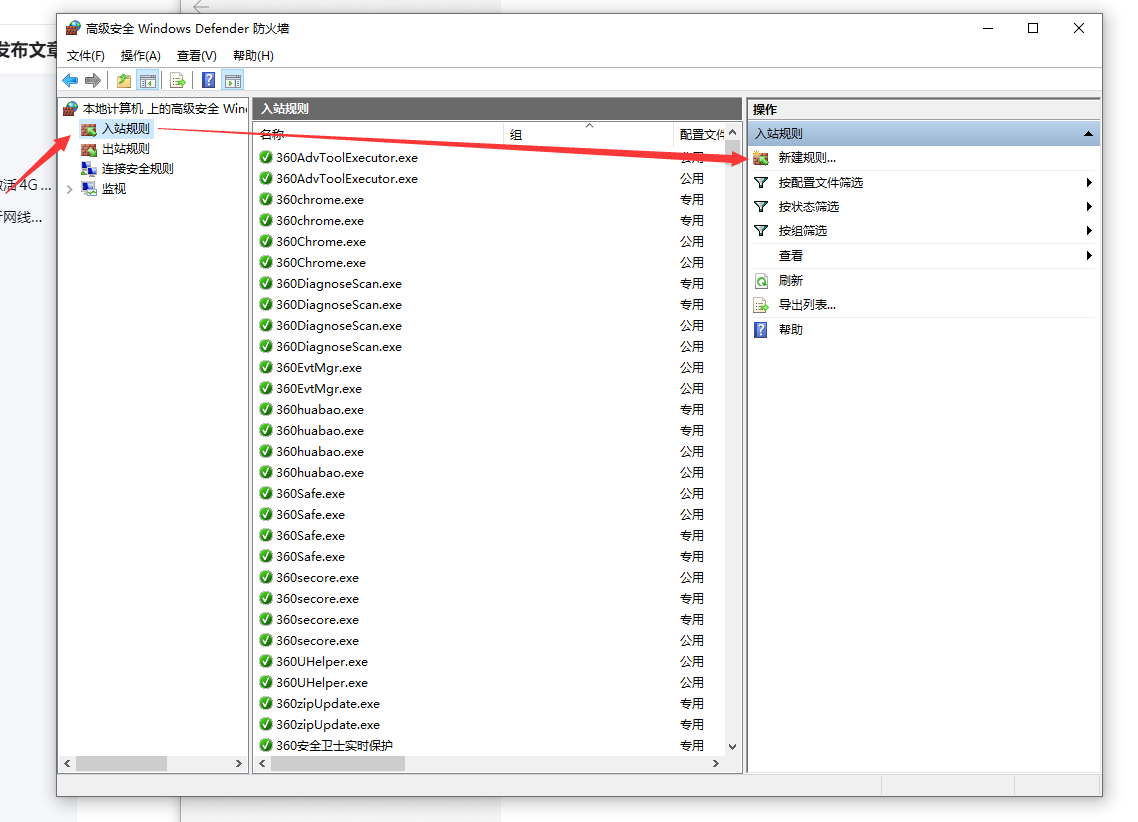
Task: Click the tree pane scroll-right arrow
Action: (x=239, y=763)
